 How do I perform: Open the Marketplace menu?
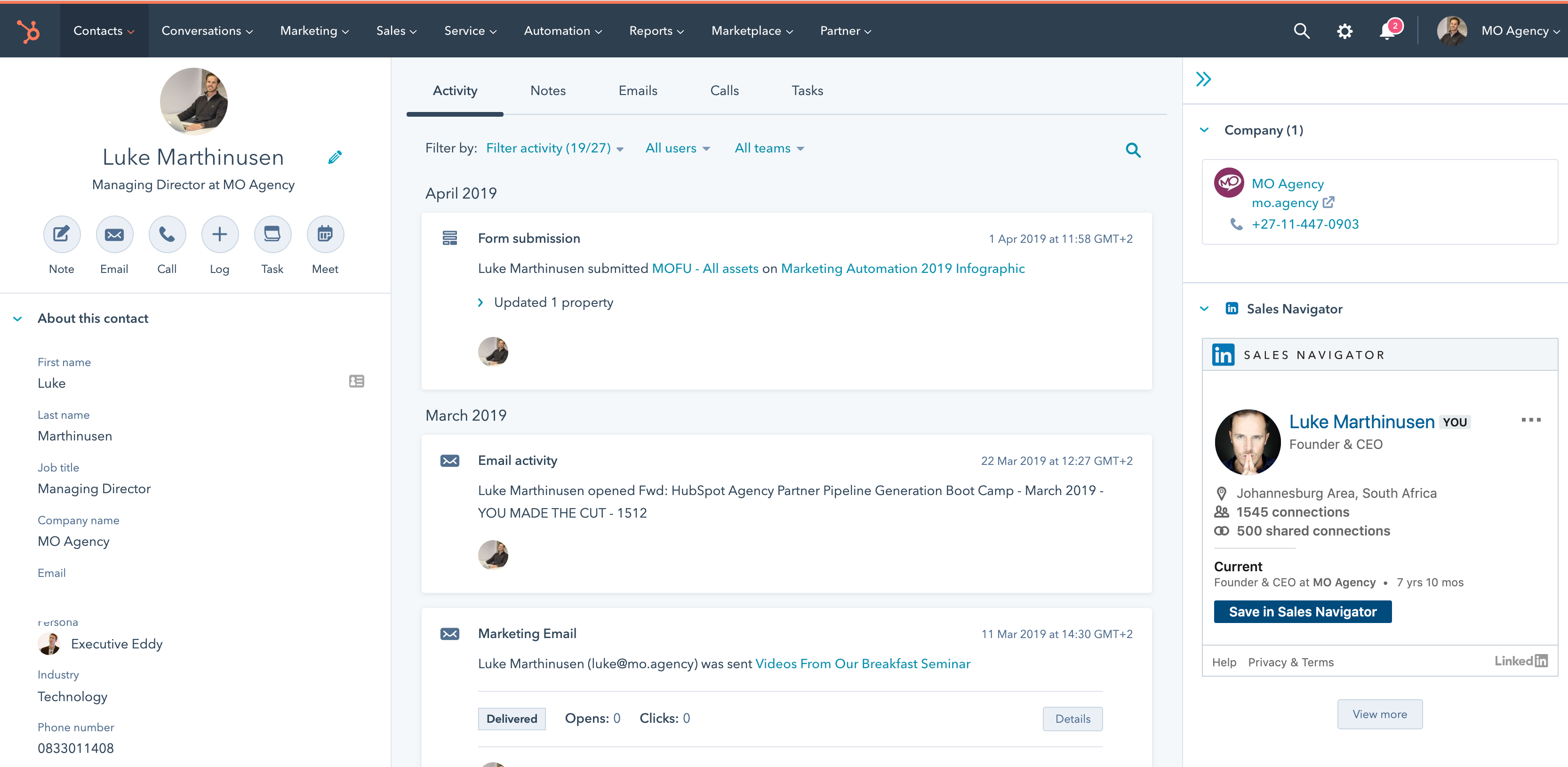752,31
